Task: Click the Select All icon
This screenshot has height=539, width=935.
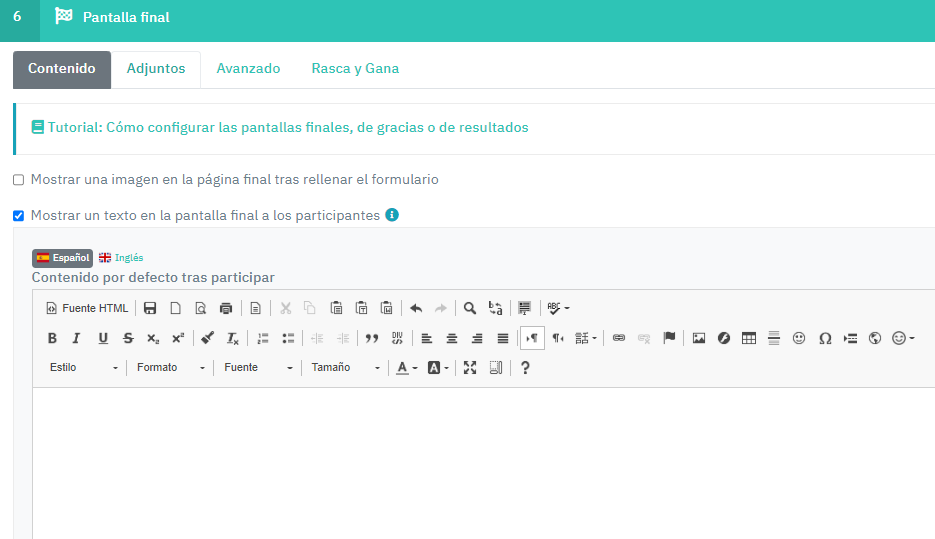Action: coord(524,308)
